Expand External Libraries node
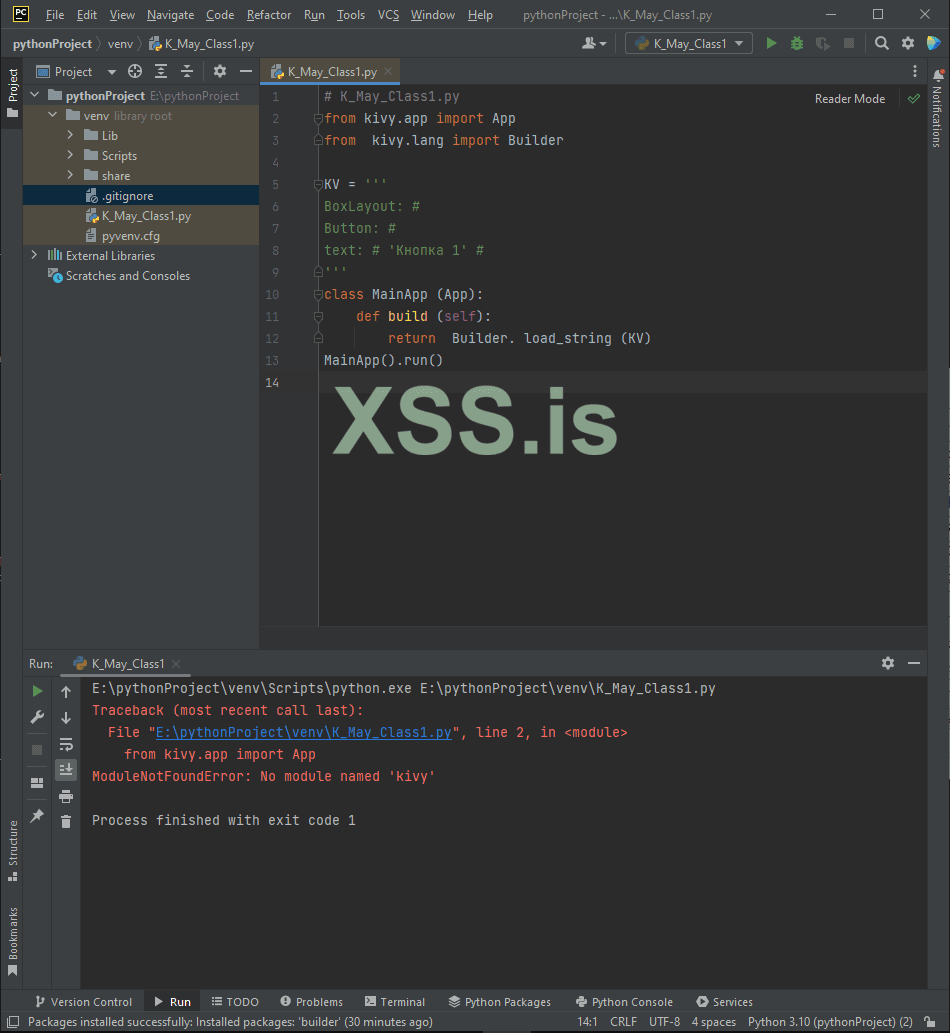The height and width of the screenshot is (1033, 950). [35, 255]
